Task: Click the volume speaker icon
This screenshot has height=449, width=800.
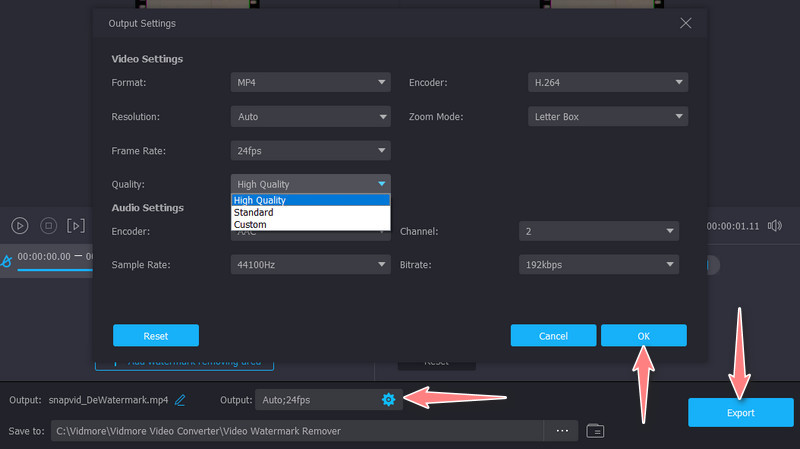Action: tap(774, 226)
